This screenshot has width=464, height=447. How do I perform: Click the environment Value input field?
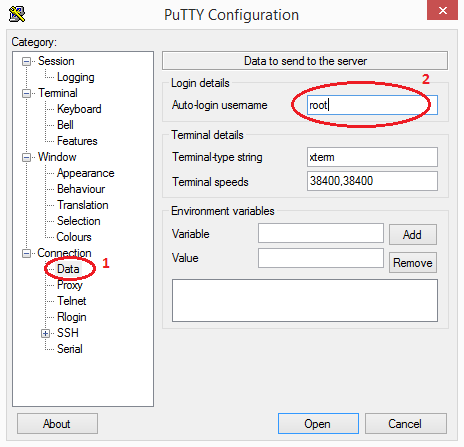(x=321, y=258)
